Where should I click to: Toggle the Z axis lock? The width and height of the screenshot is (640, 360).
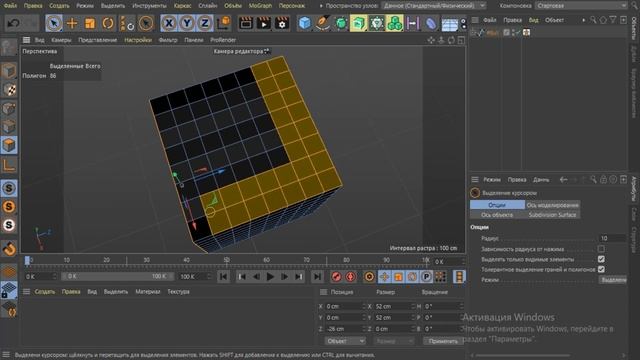[x=205, y=23]
